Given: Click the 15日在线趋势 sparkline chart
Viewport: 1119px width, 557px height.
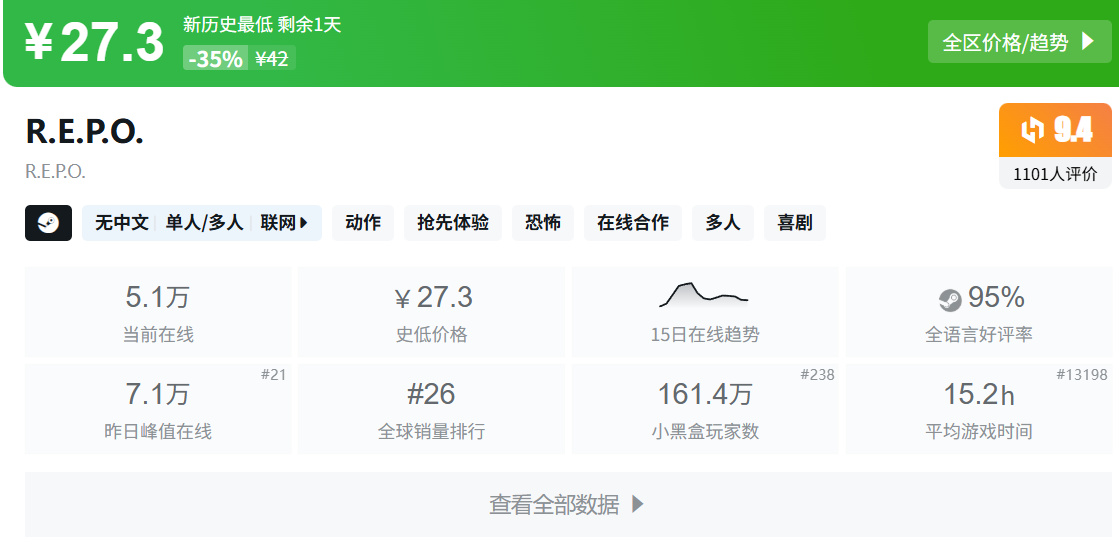Looking at the screenshot, I should click(x=704, y=294).
